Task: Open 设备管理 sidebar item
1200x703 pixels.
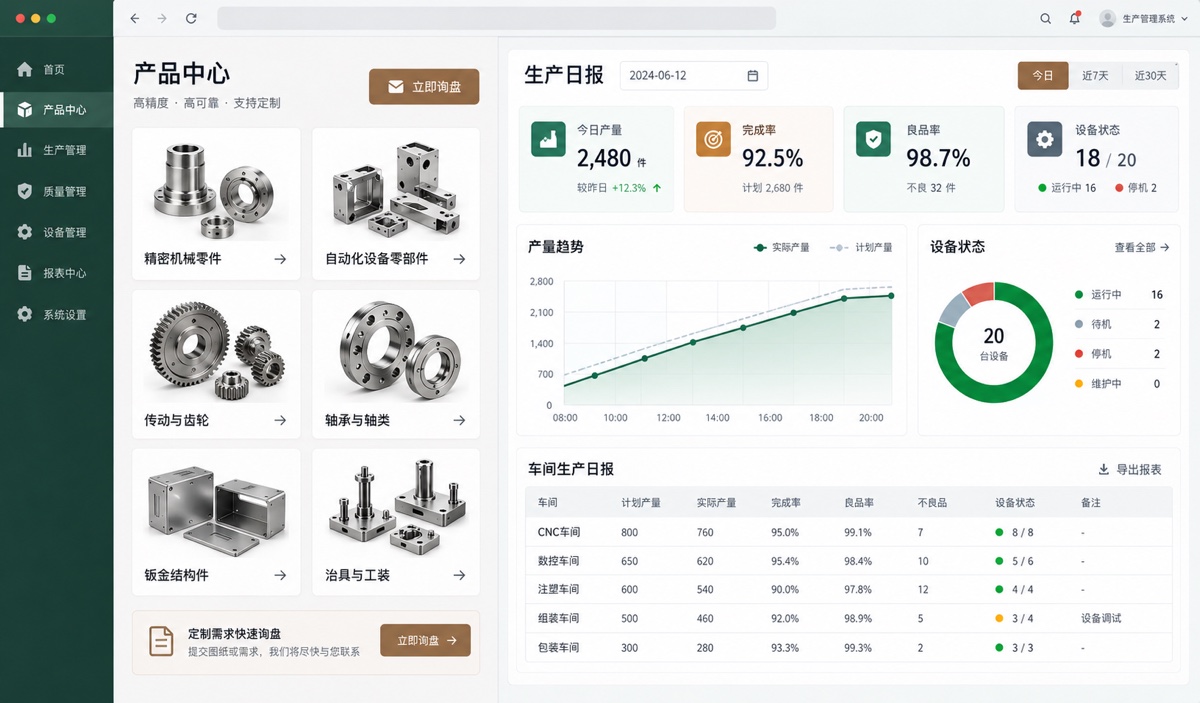Action: coord(56,232)
